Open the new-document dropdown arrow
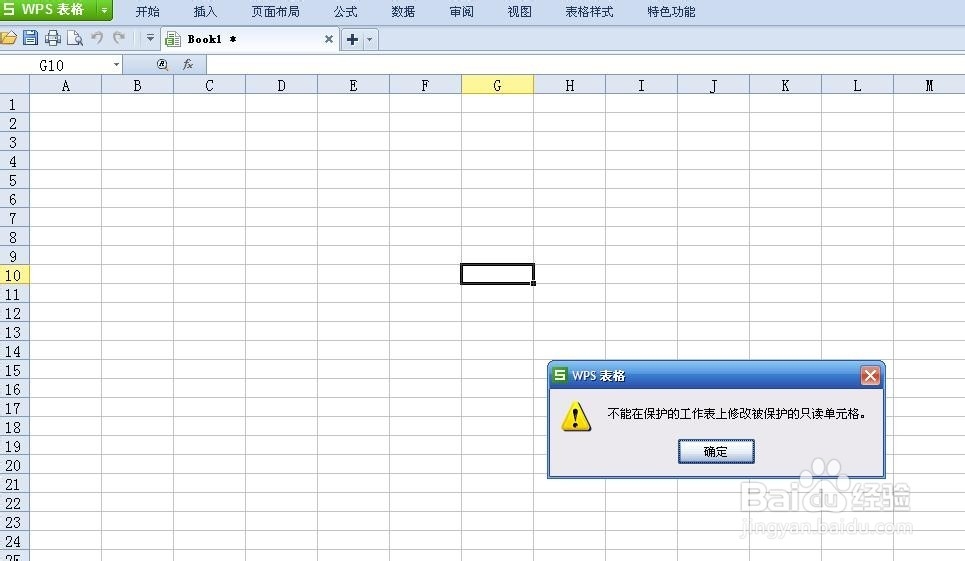The width and height of the screenshot is (965, 561). tap(370, 39)
